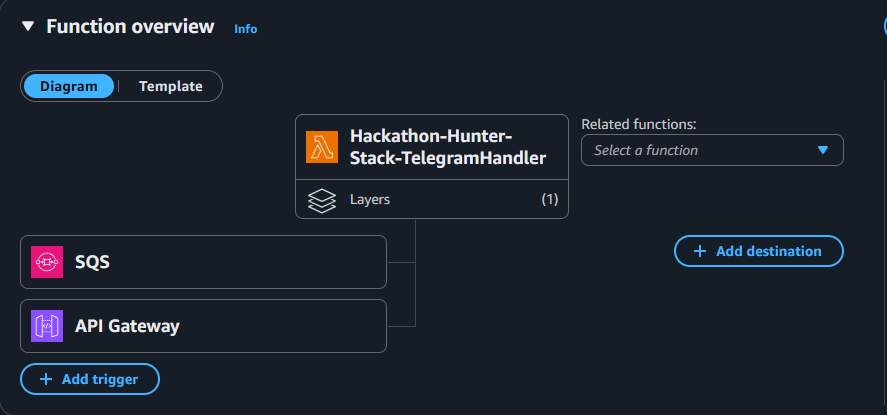The width and height of the screenshot is (887, 415).
Task: Click the Layers count (1)
Action: (549, 200)
